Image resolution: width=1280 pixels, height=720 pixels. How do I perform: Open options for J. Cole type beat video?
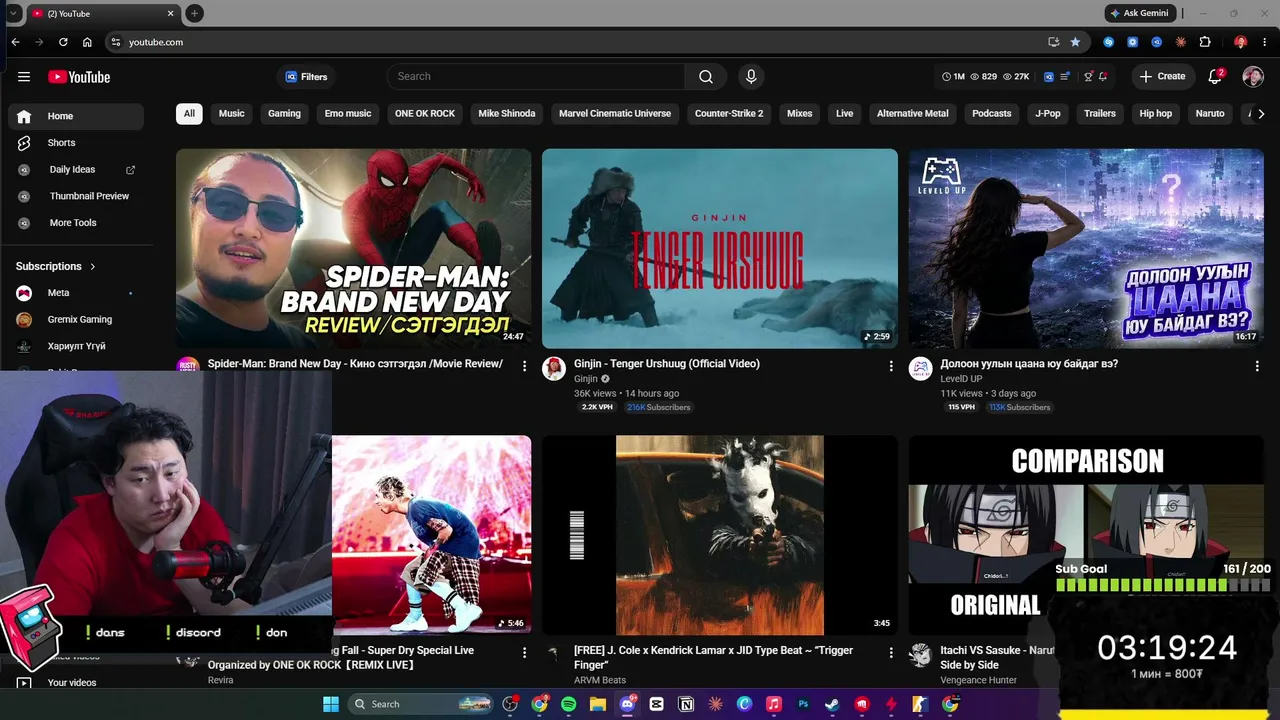tap(891, 653)
